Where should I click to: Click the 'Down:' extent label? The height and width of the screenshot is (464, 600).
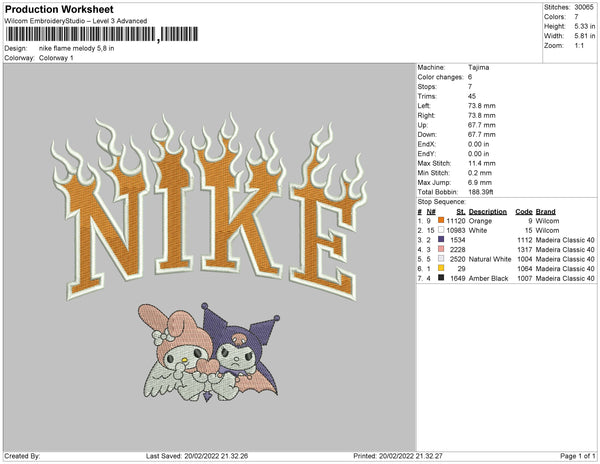tap(427, 134)
